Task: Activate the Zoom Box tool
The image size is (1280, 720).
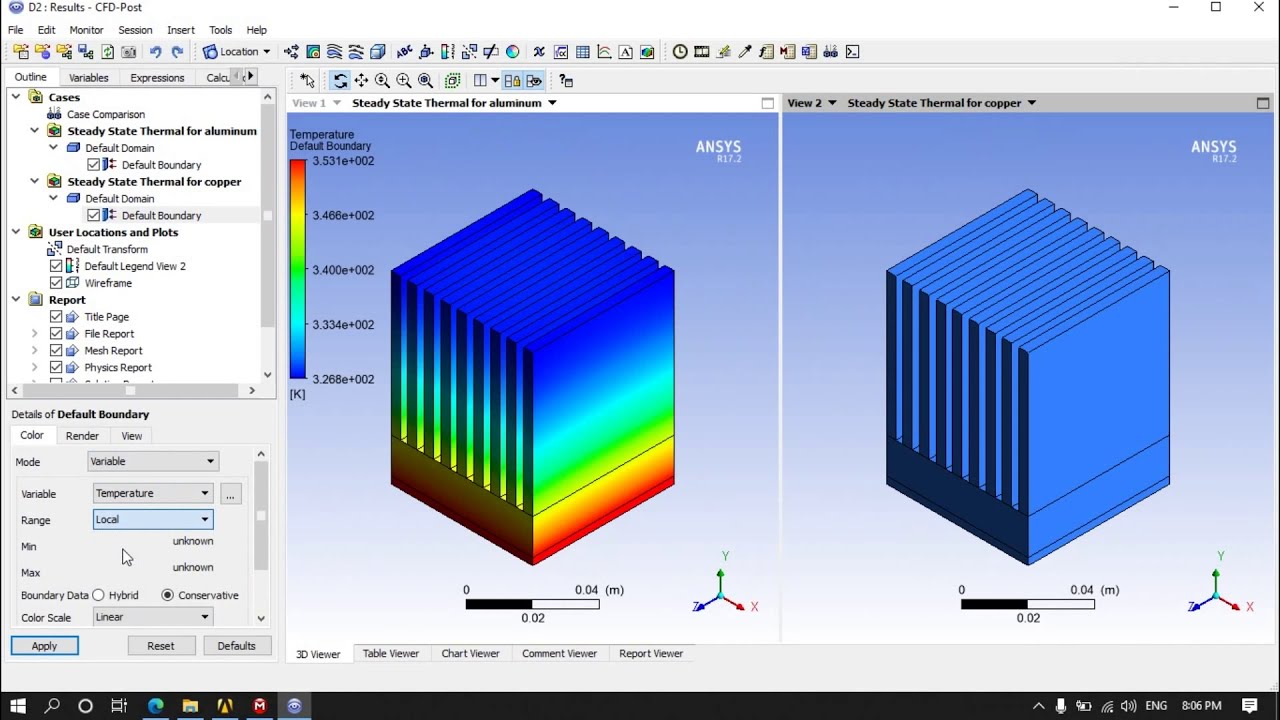Action: 404,81
